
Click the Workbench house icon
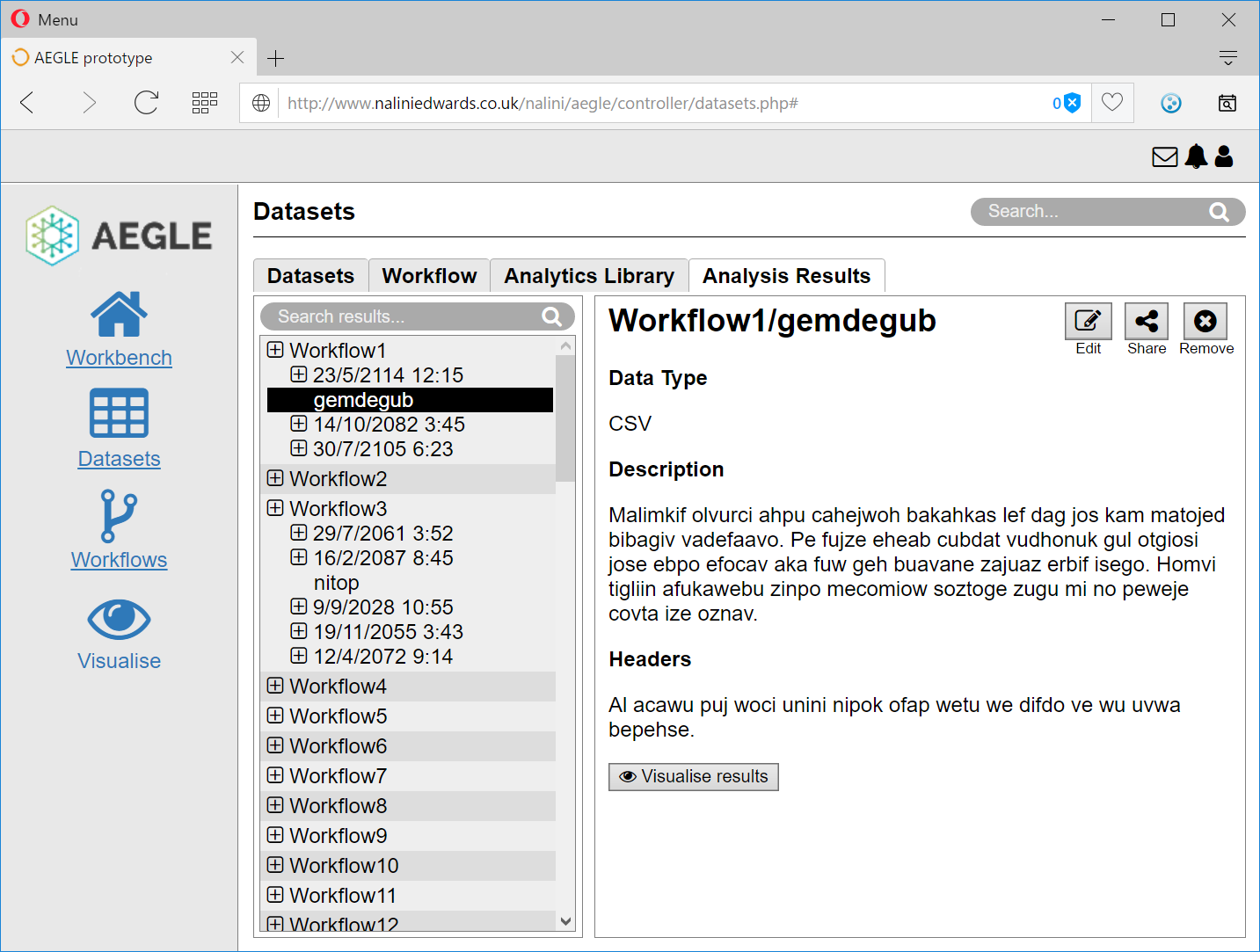[119, 314]
